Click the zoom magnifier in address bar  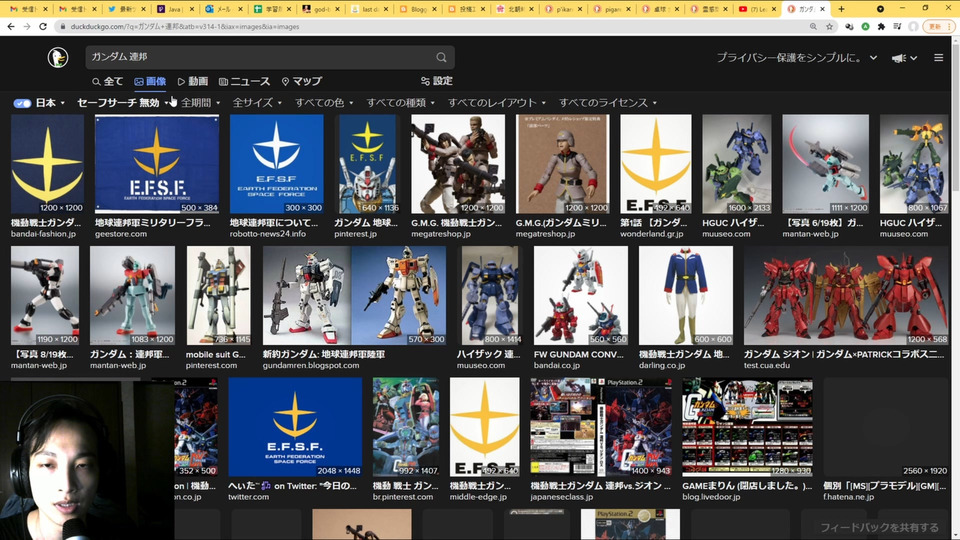pos(813,26)
